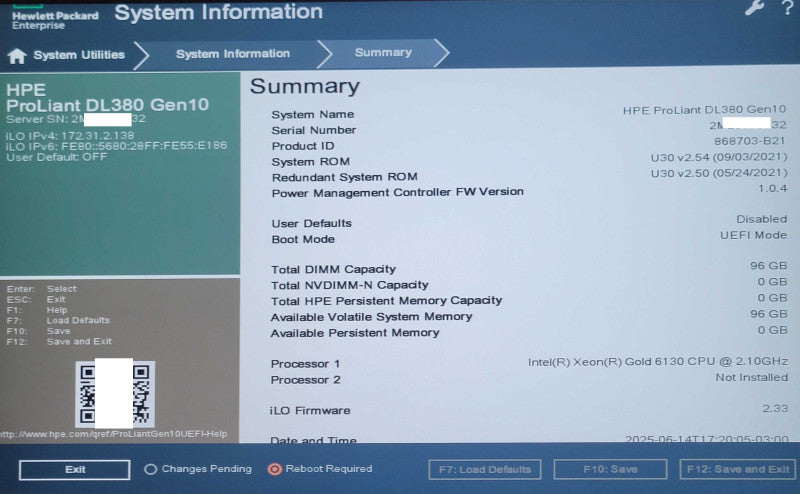Select iLO Firmware value 2.33
The image size is (800, 494).
pos(775,408)
